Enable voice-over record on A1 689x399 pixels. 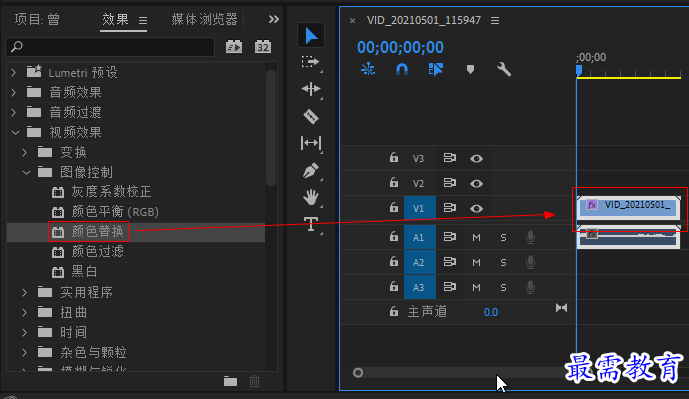tap(530, 237)
